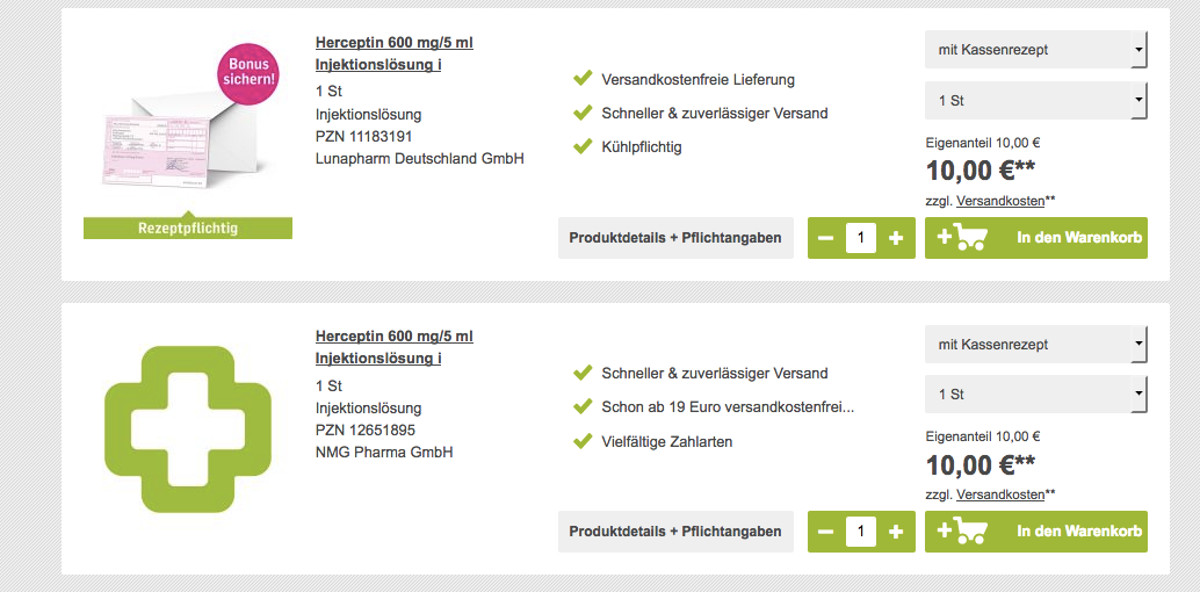Click the green cross placeholder product image
Image resolution: width=1200 pixels, height=592 pixels.
tap(187, 428)
